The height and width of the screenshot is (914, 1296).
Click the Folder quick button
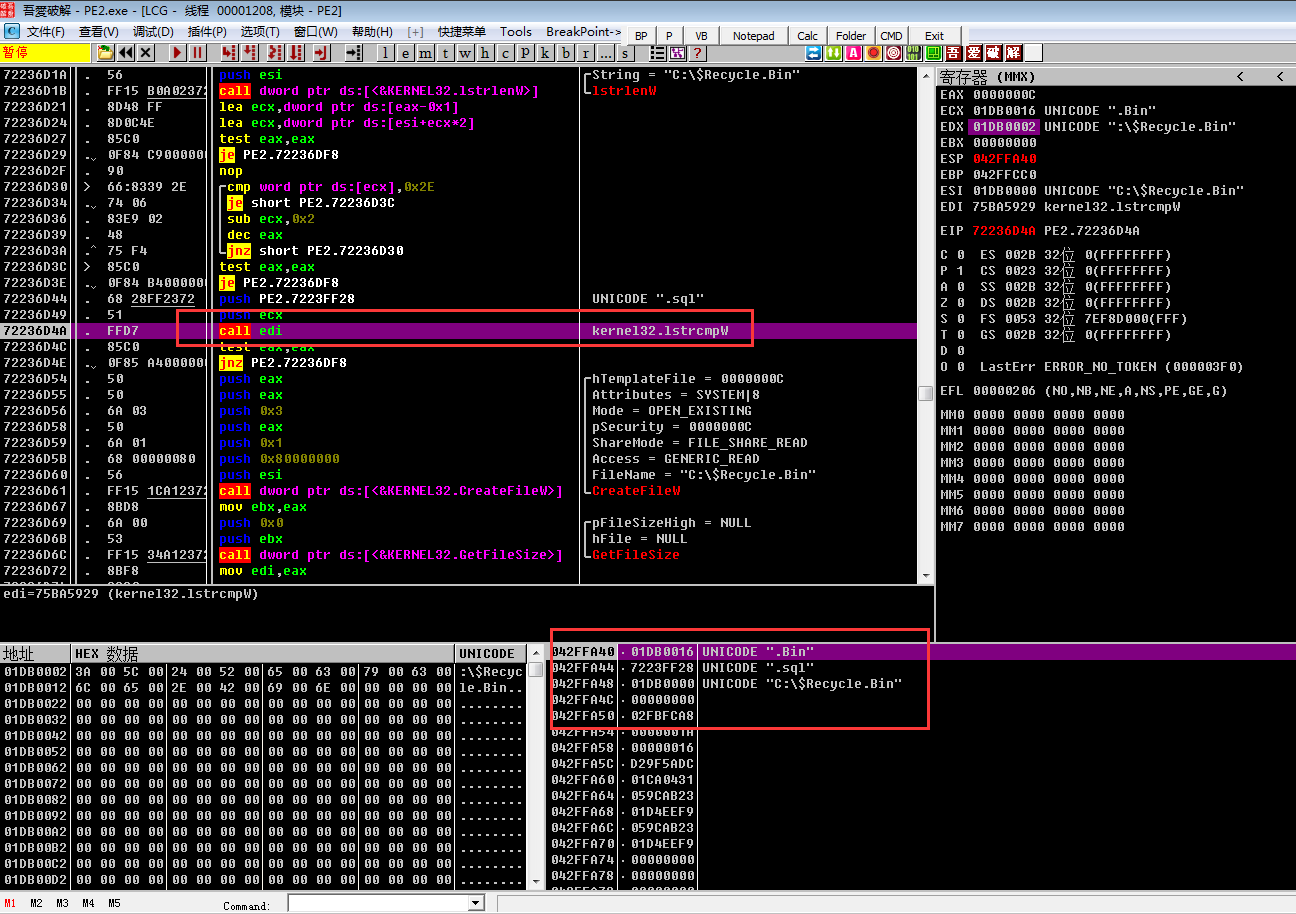[x=851, y=36]
